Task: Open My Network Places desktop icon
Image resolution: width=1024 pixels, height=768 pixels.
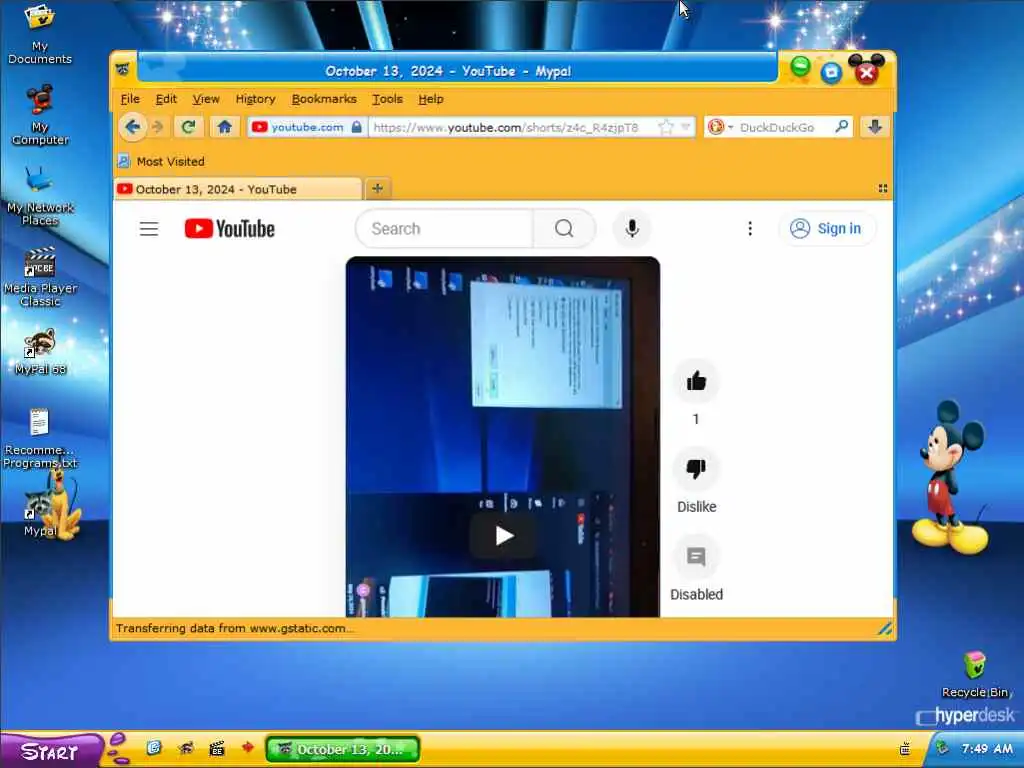Action: point(40,195)
